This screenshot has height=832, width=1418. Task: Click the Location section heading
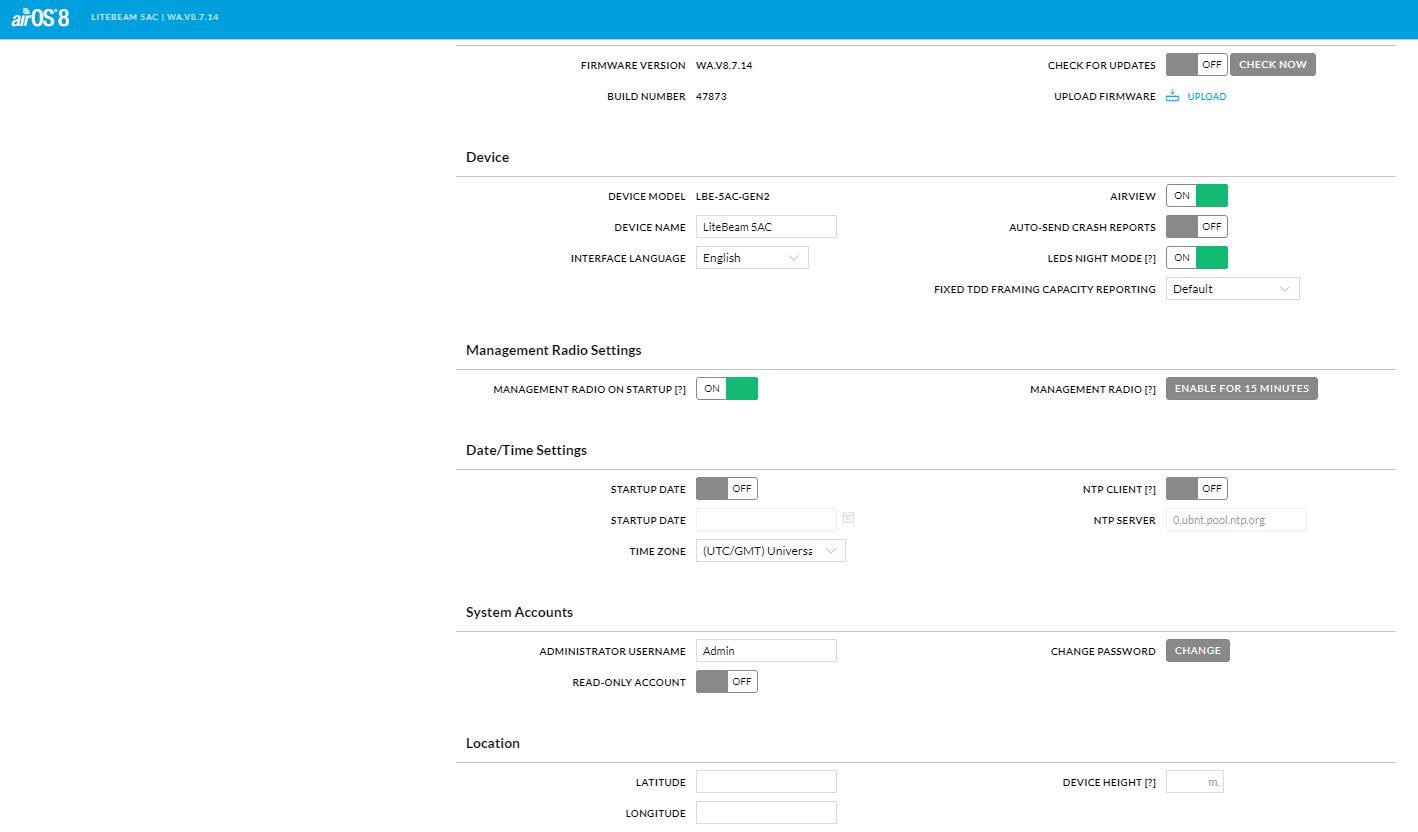click(x=493, y=743)
